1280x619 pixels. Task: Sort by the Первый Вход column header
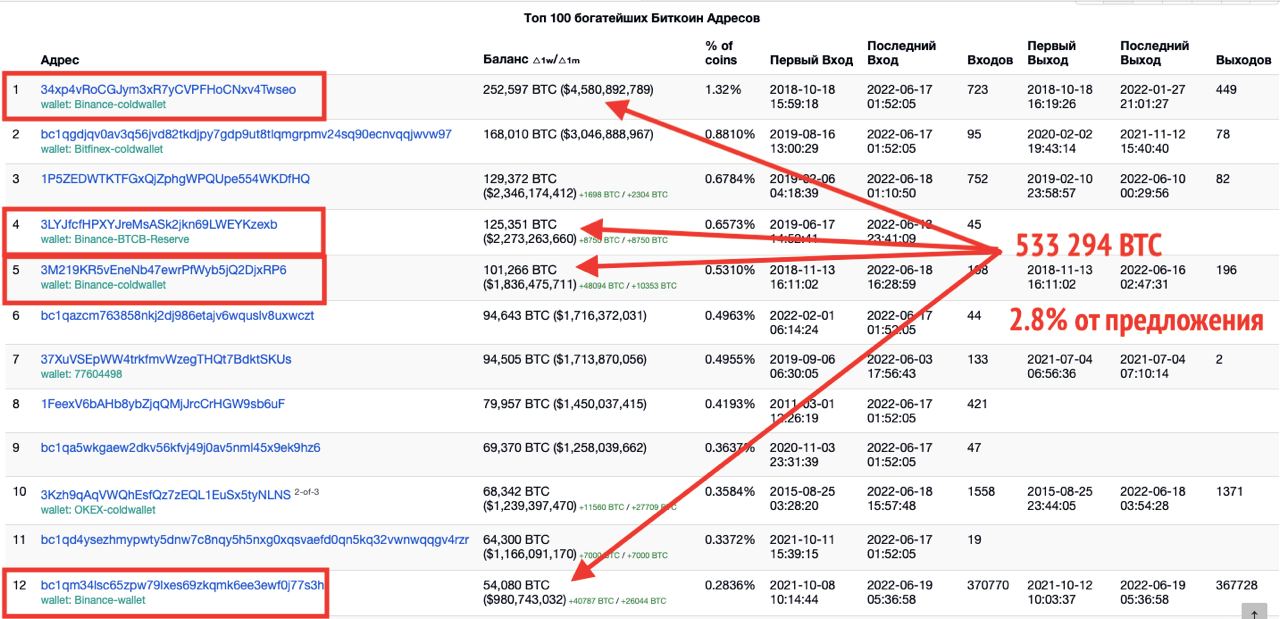click(811, 60)
